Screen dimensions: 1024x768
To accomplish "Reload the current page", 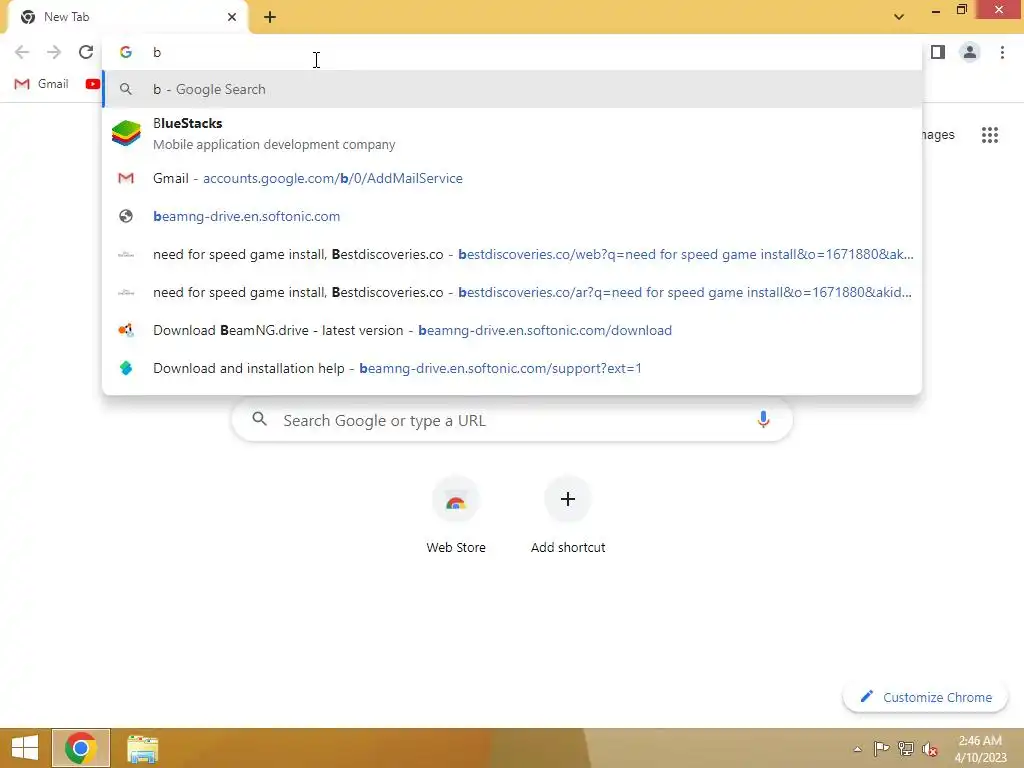I will coord(86,52).
